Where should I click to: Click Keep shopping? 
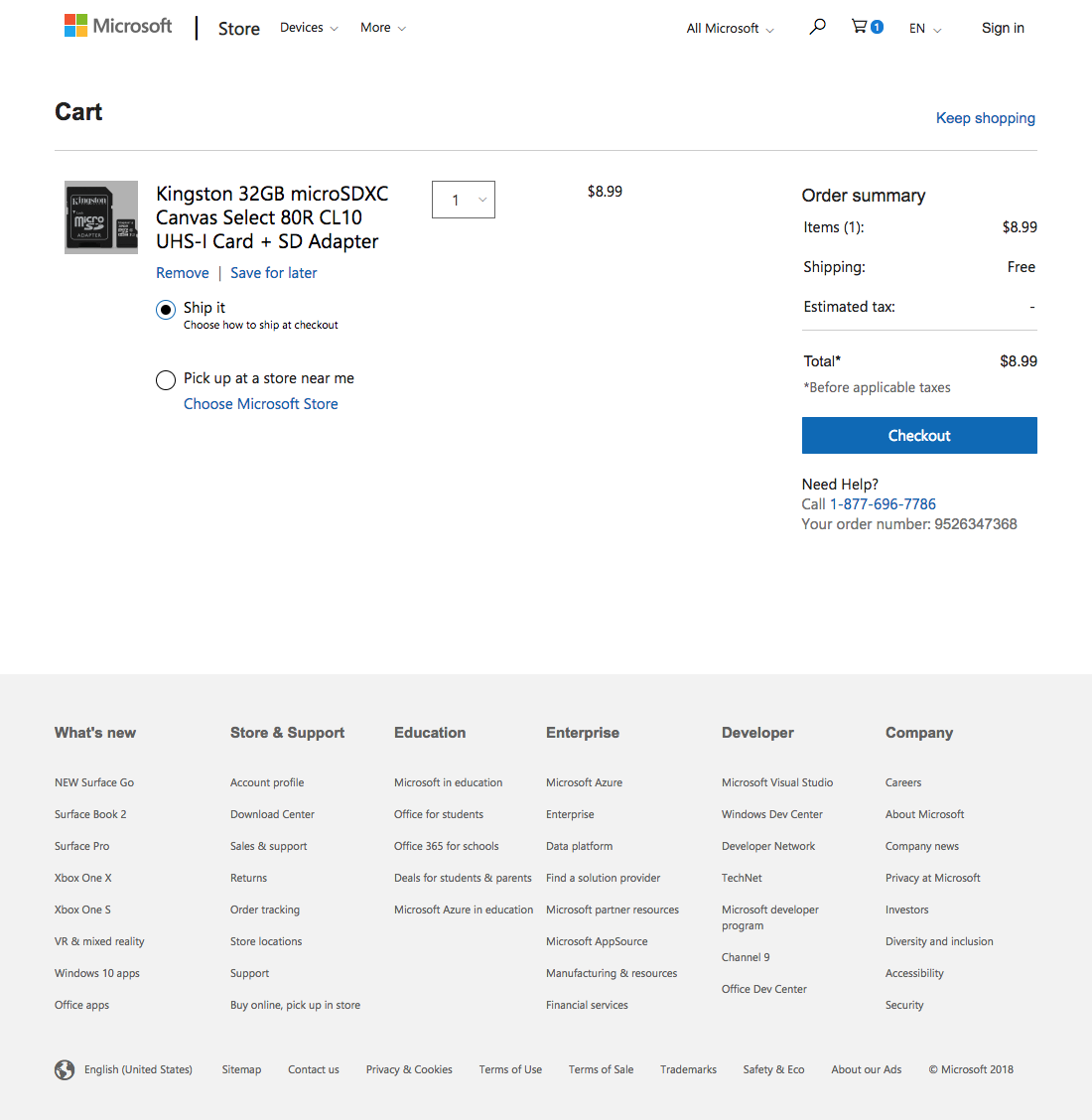[985, 118]
